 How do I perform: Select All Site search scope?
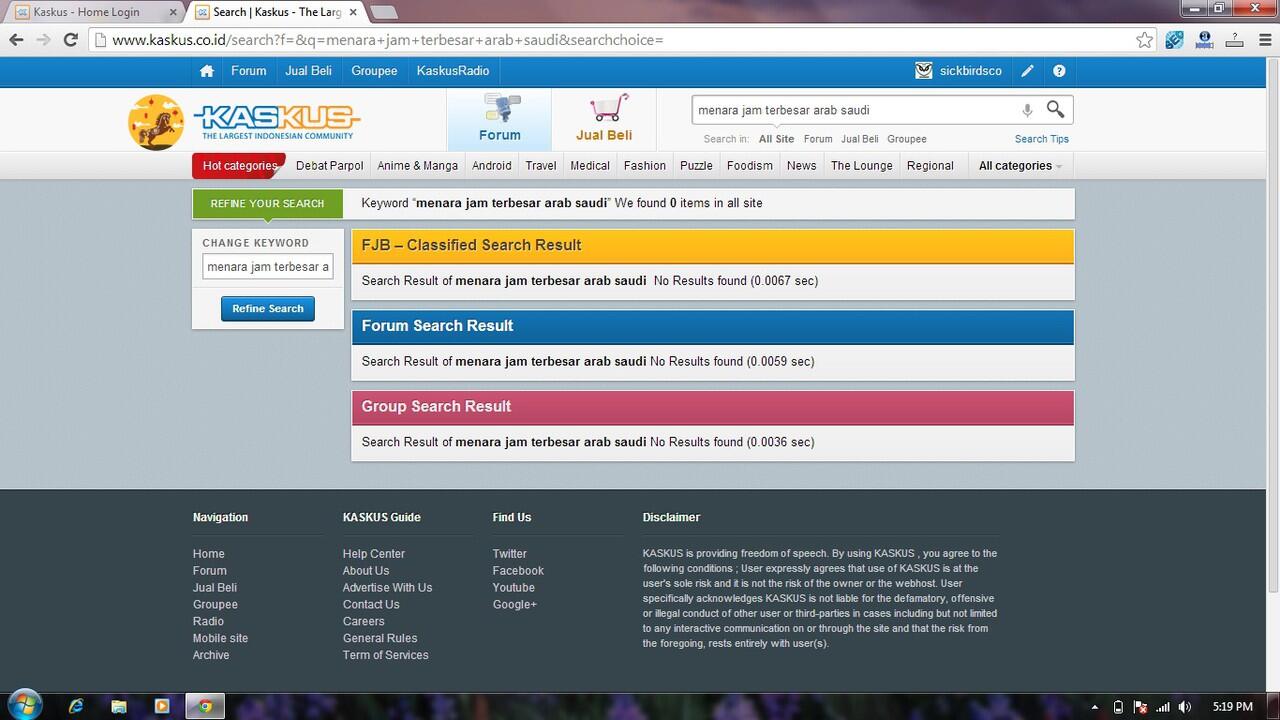[776, 139]
